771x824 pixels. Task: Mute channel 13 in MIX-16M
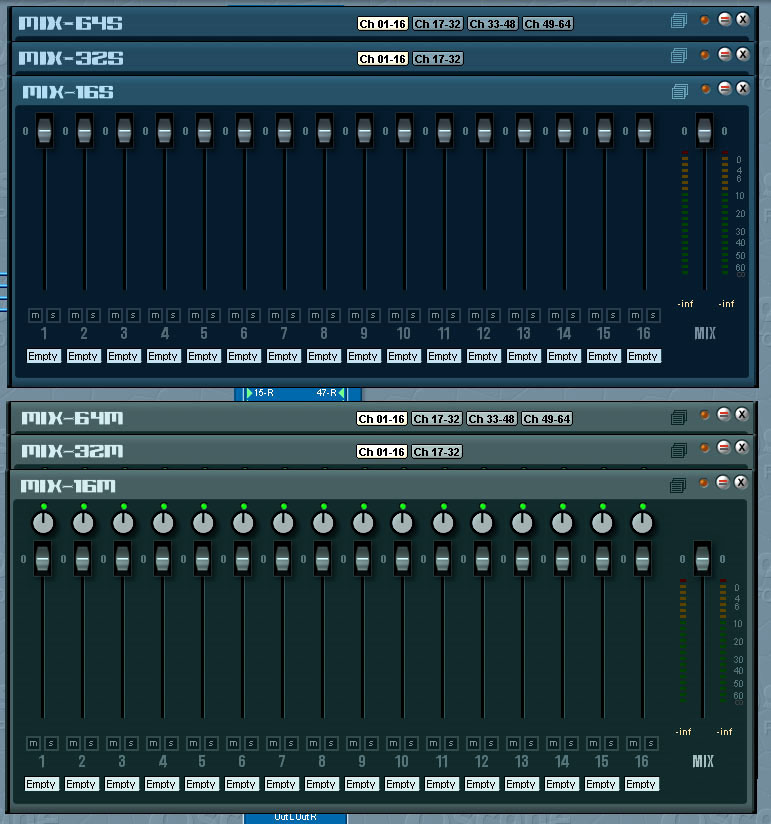point(513,743)
